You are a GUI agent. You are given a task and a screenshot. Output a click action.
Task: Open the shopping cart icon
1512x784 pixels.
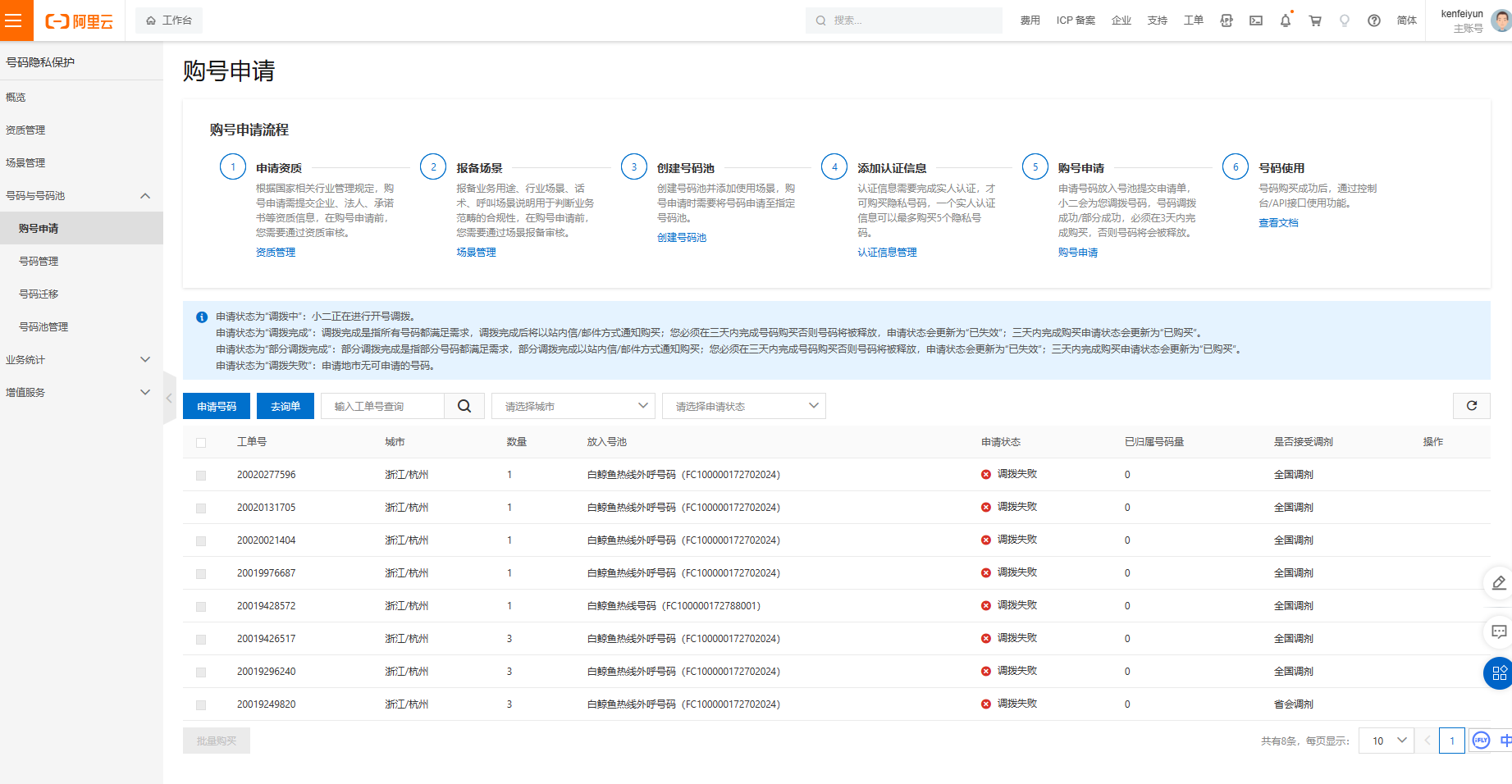1315,21
